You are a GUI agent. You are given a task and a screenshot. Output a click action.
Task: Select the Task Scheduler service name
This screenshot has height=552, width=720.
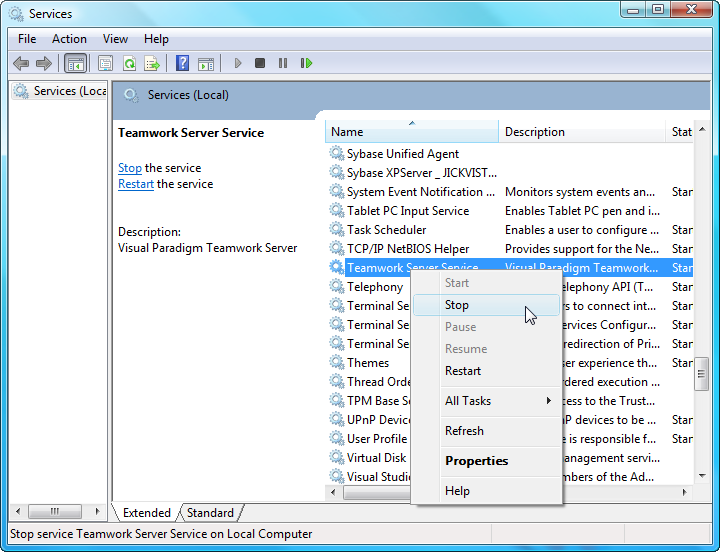point(386,230)
